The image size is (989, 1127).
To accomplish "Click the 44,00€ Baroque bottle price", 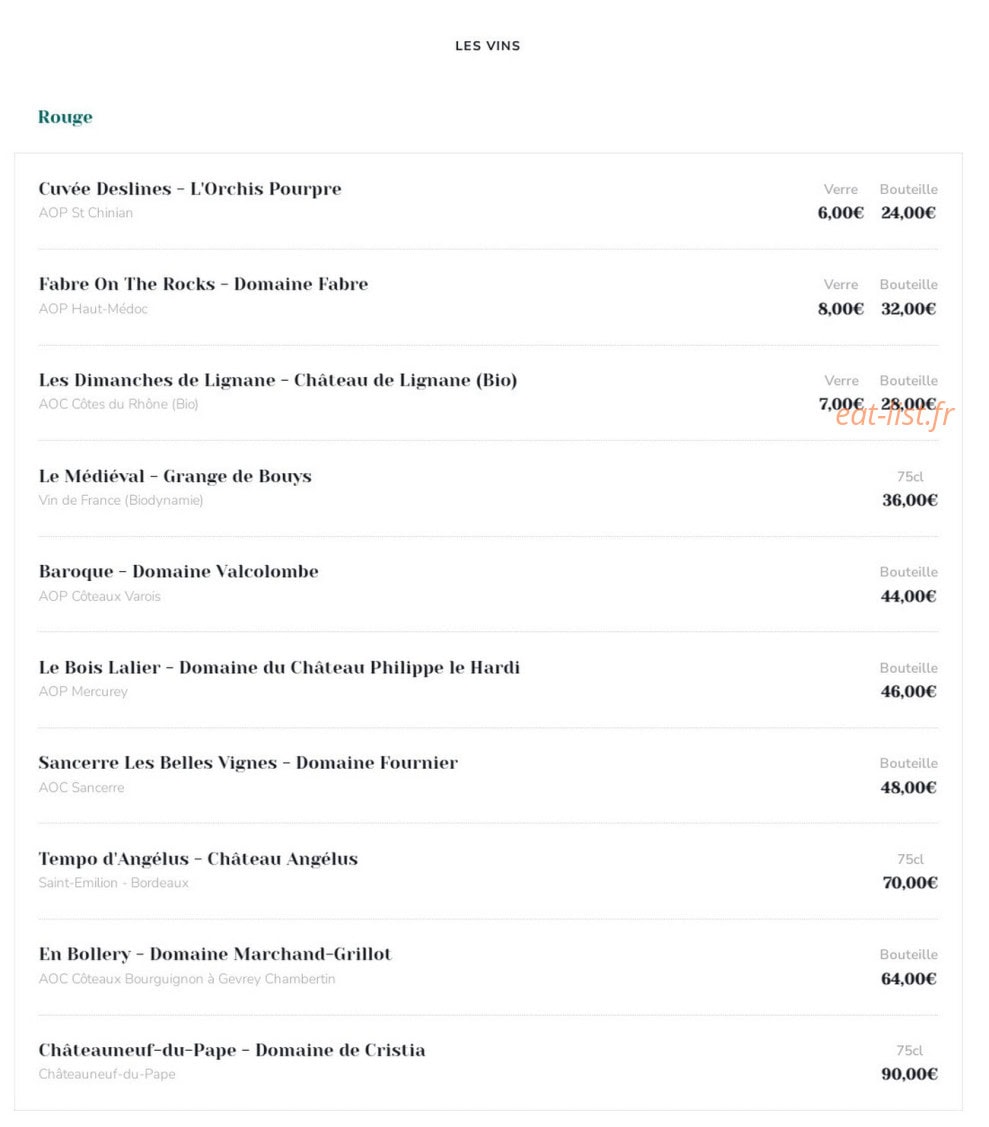I will click(908, 597).
